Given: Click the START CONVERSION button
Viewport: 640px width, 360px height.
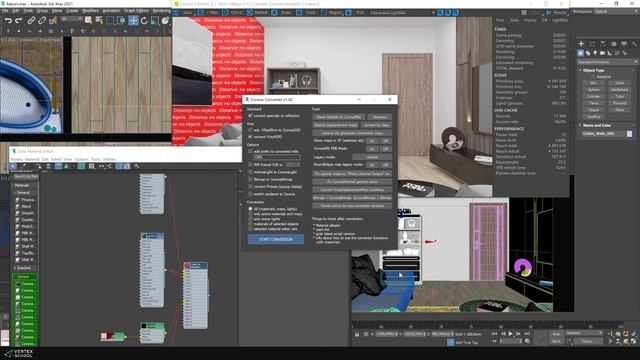Looking at the screenshot, I should 276,239.
